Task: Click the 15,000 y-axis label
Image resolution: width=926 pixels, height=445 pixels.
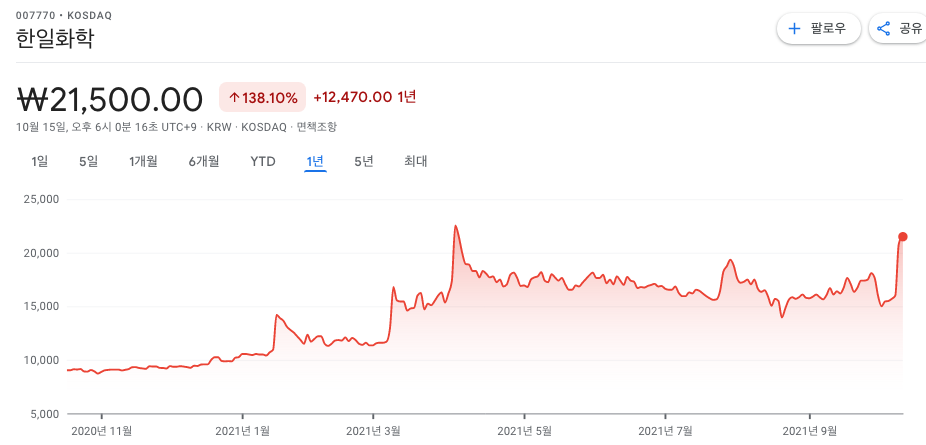Action: [x=41, y=306]
